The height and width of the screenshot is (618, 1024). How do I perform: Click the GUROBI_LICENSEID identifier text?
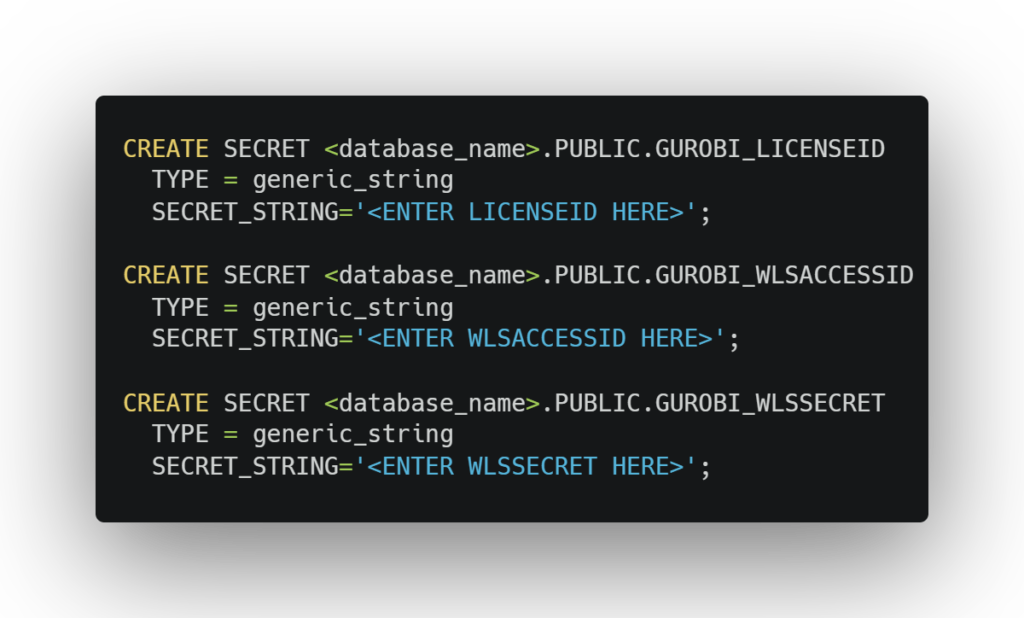tap(770, 149)
